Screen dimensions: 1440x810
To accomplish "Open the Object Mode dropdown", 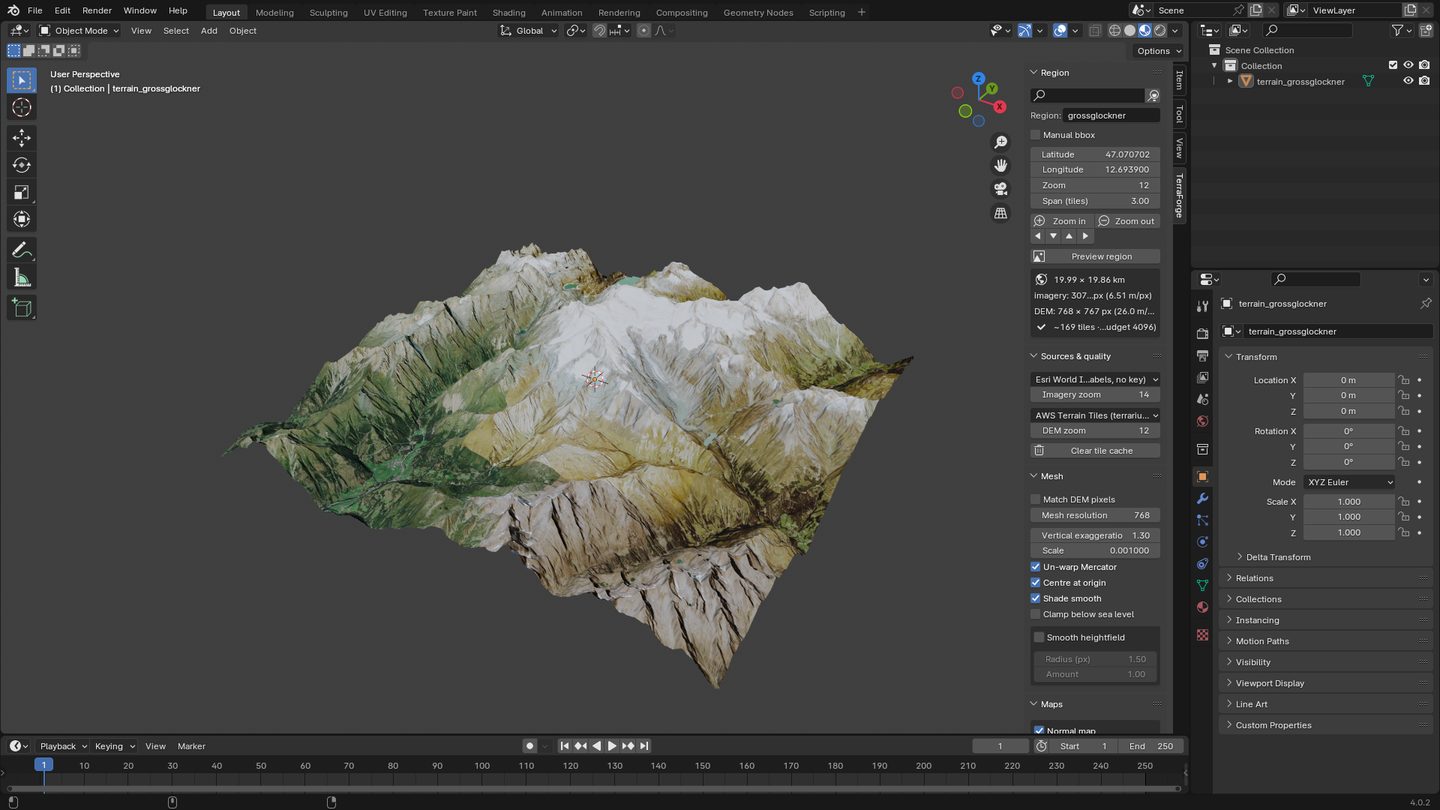I will tap(79, 31).
